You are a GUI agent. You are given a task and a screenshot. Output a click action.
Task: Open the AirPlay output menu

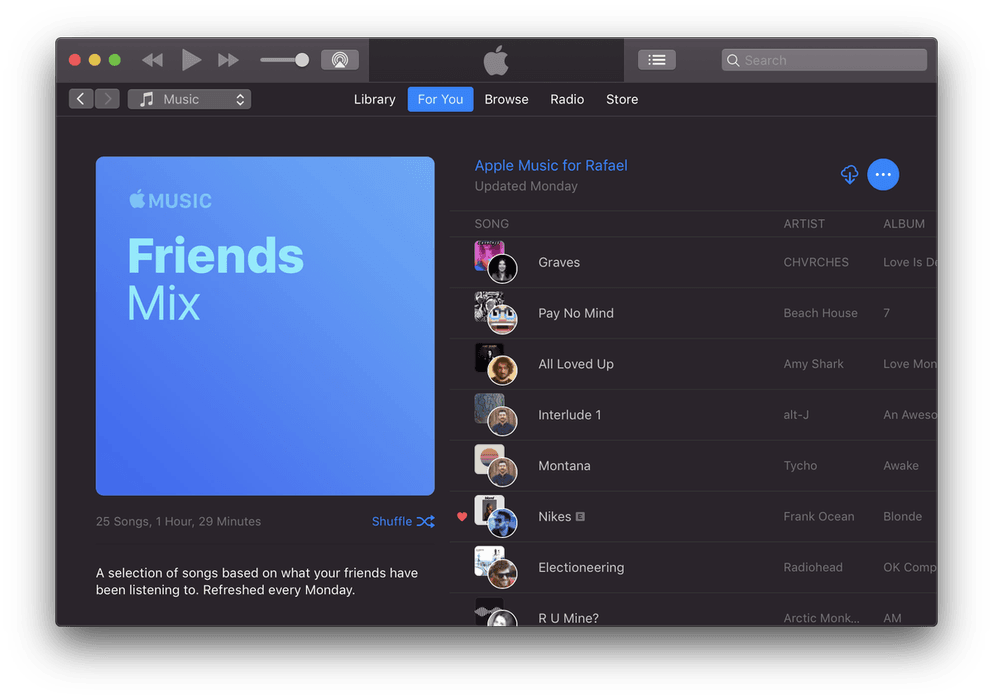tap(339, 60)
